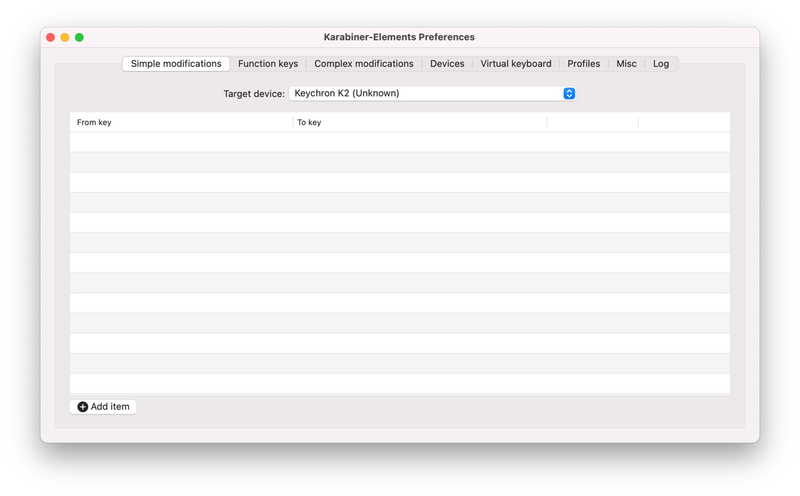
Task: Click the To key column header
Action: 420,122
